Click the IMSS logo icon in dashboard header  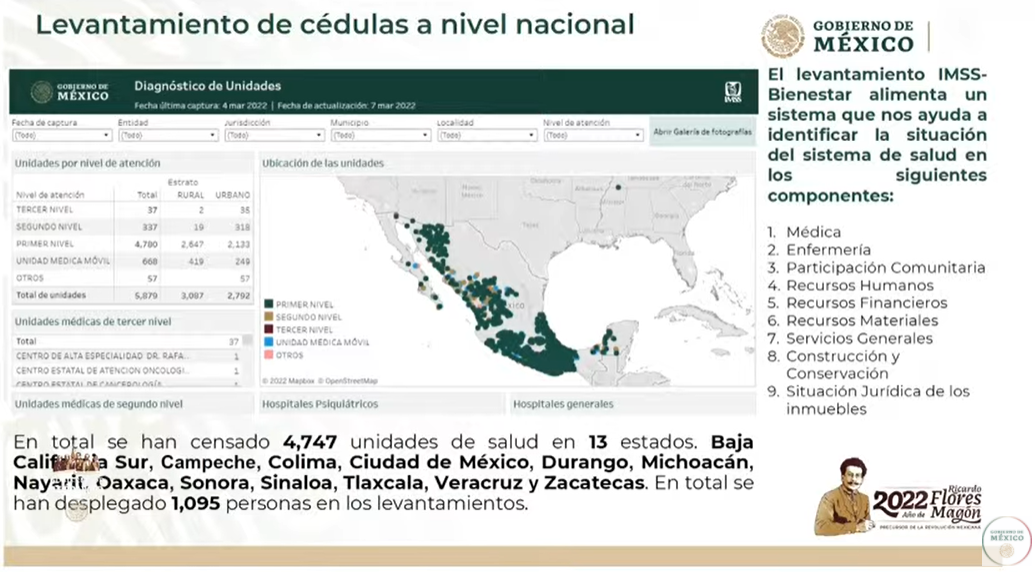[733, 92]
